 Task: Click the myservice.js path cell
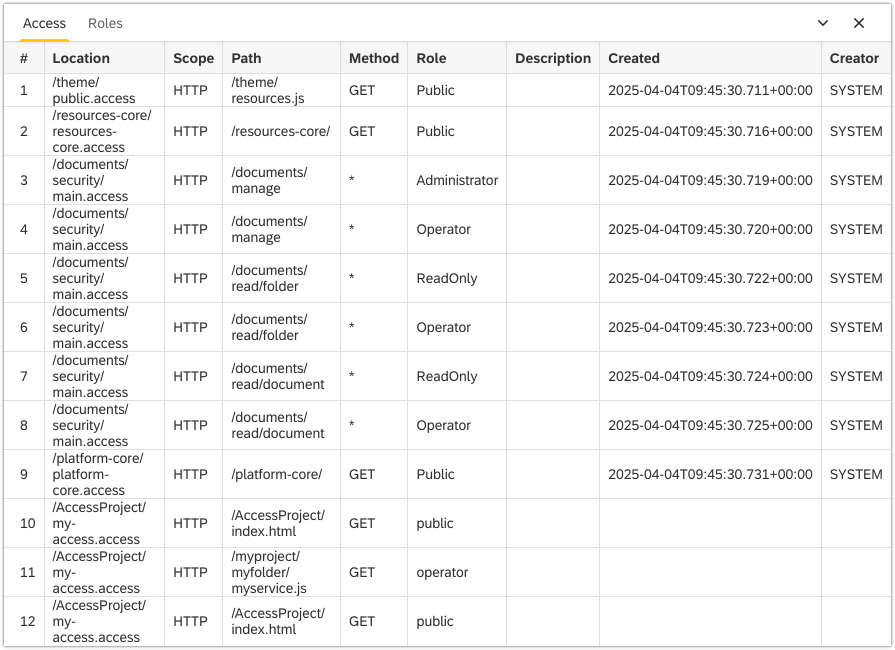281,572
